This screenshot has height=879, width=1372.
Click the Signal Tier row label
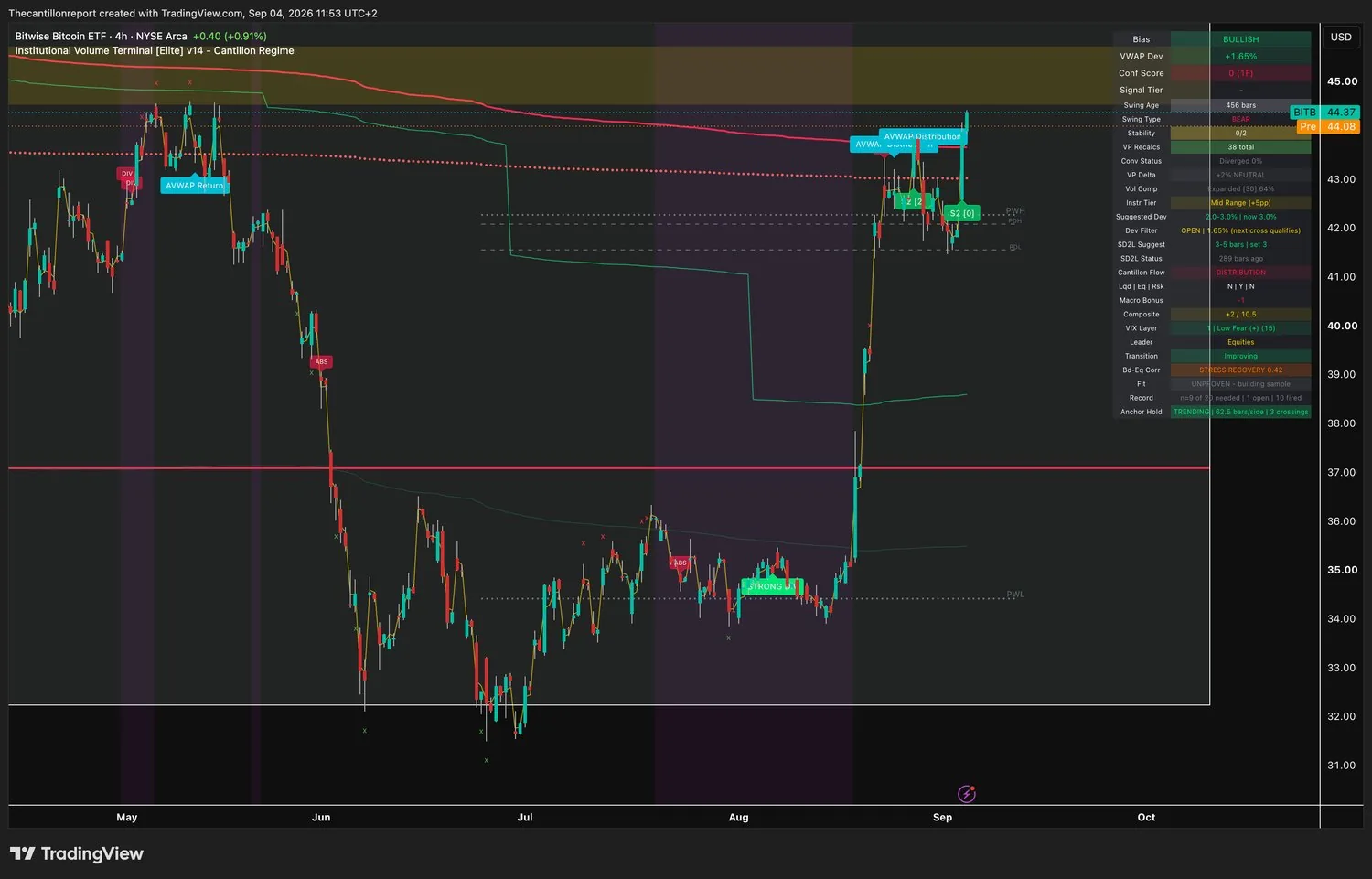pos(1141,91)
